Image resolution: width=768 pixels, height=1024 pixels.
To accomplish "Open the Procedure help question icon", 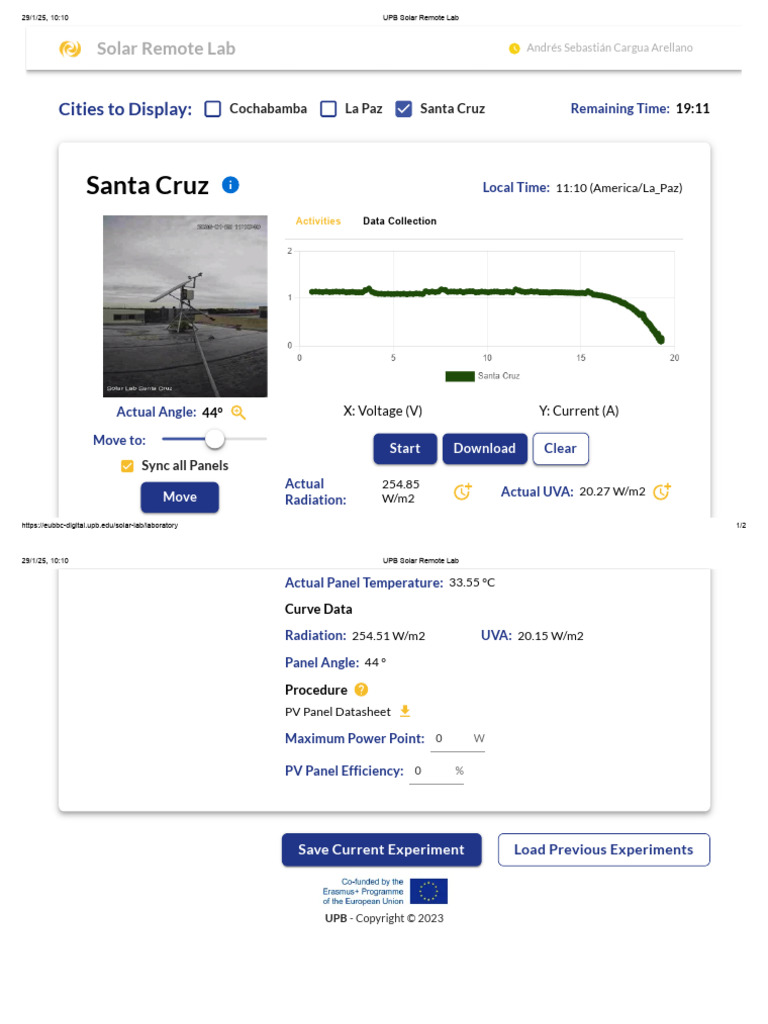I will click(x=361, y=690).
